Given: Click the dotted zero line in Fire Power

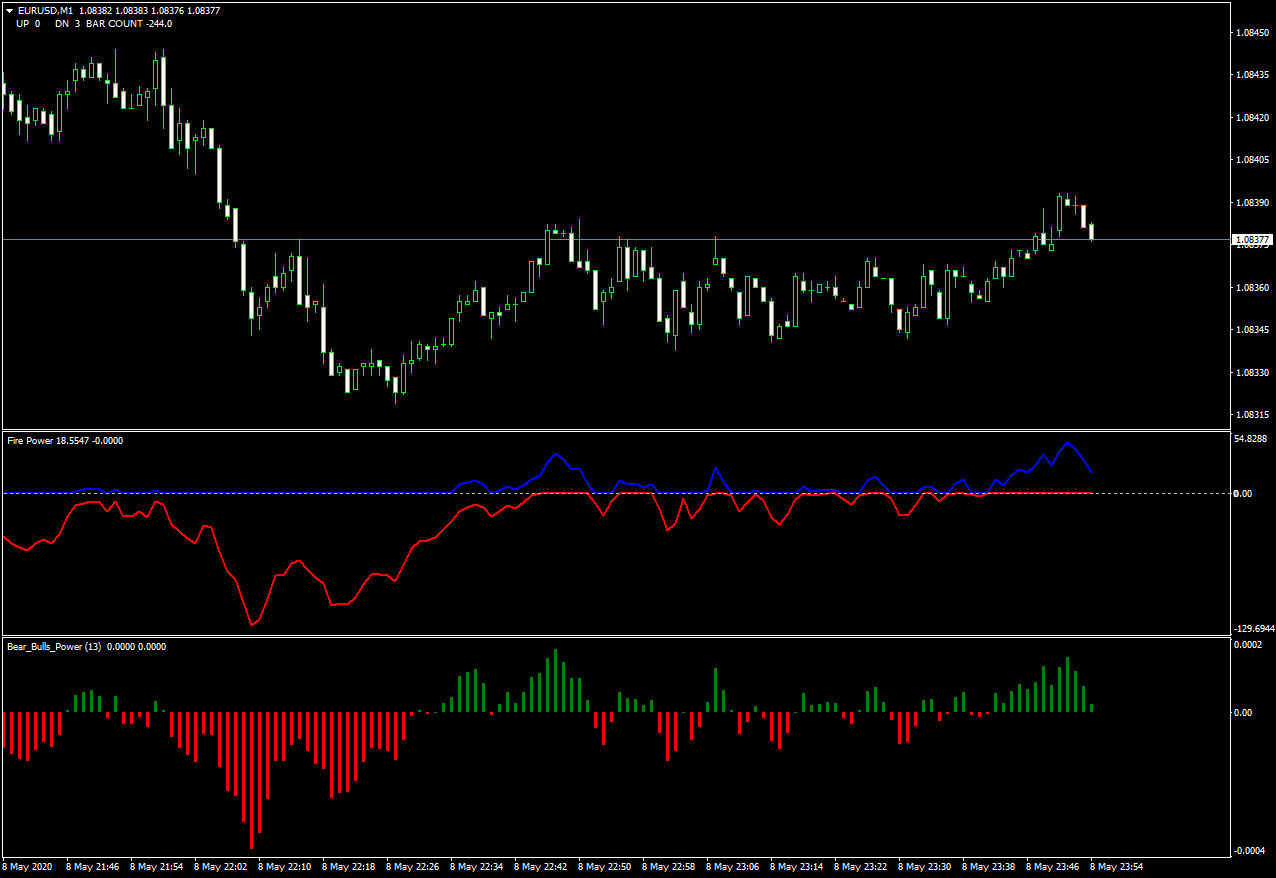Looking at the screenshot, I should pos(615,493).
